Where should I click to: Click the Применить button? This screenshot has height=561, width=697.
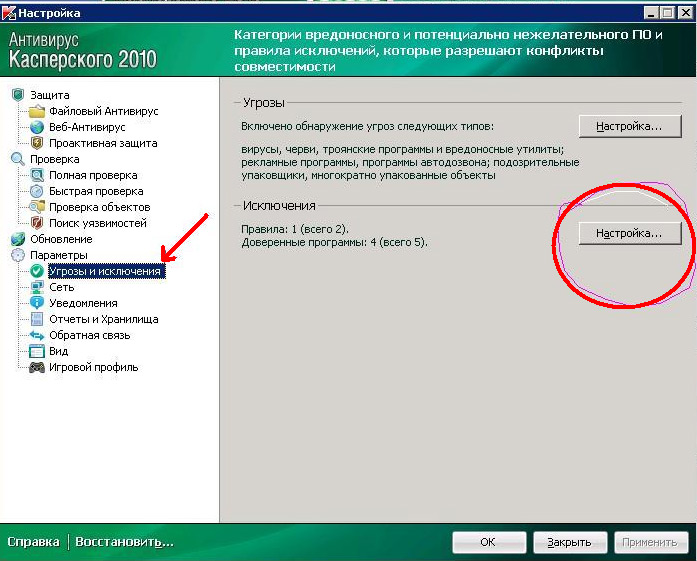point(651,542)
